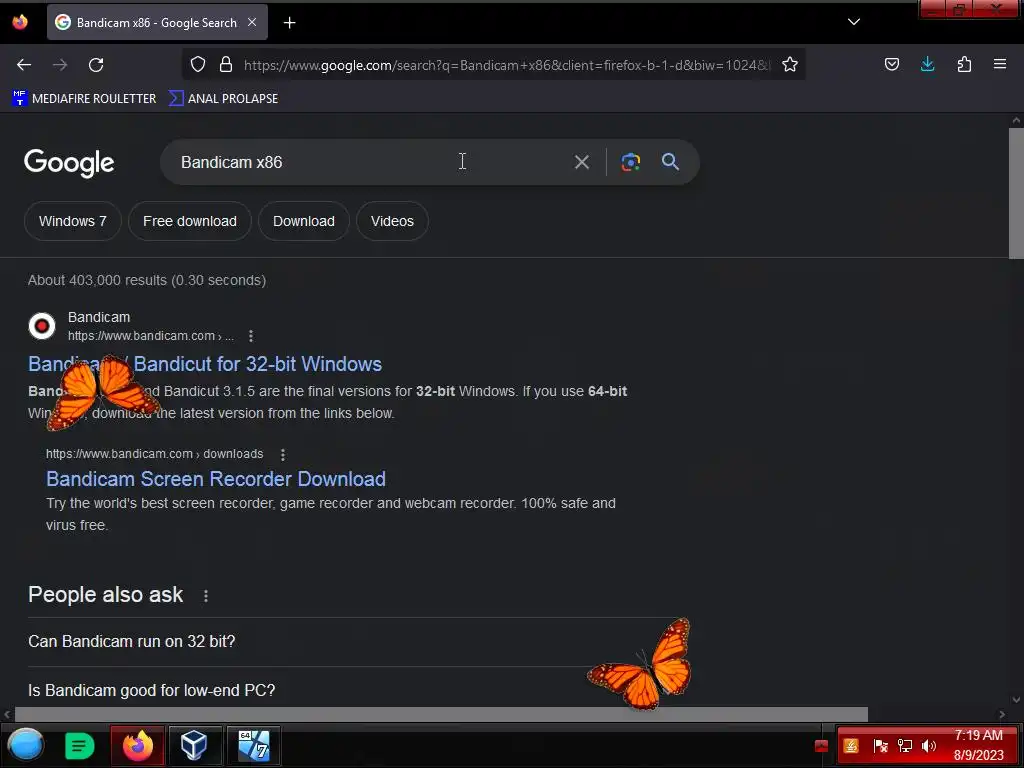Screen dimensions: 1024x768
Task: Click the magnifying glass search button
Action: click(670, 162)
